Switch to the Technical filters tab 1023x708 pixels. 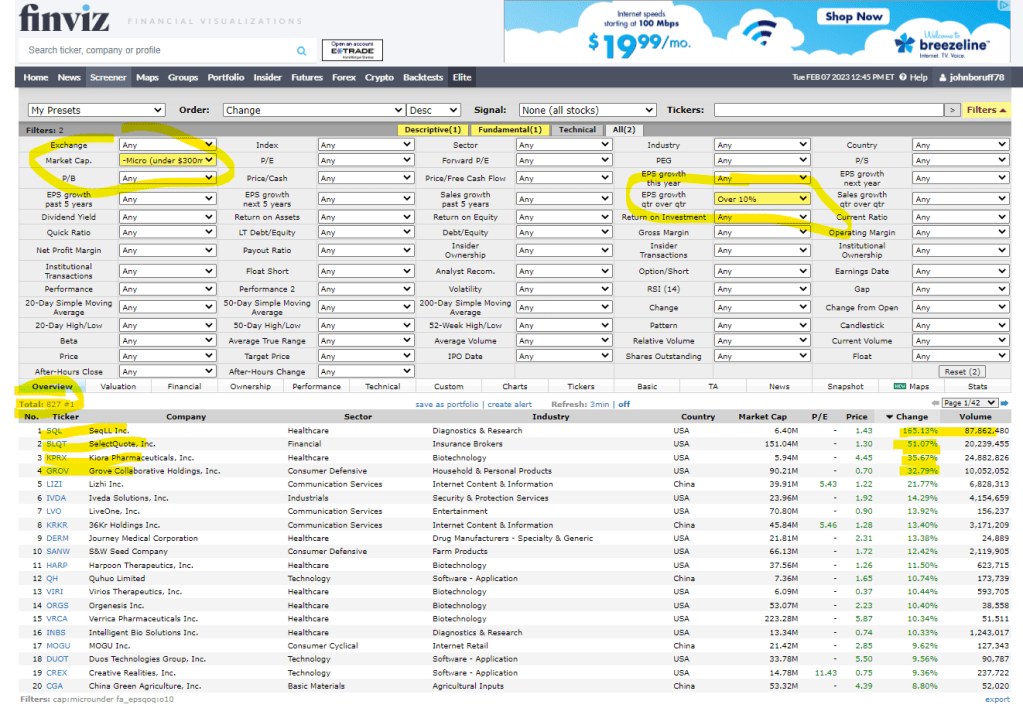click(577, 129)
